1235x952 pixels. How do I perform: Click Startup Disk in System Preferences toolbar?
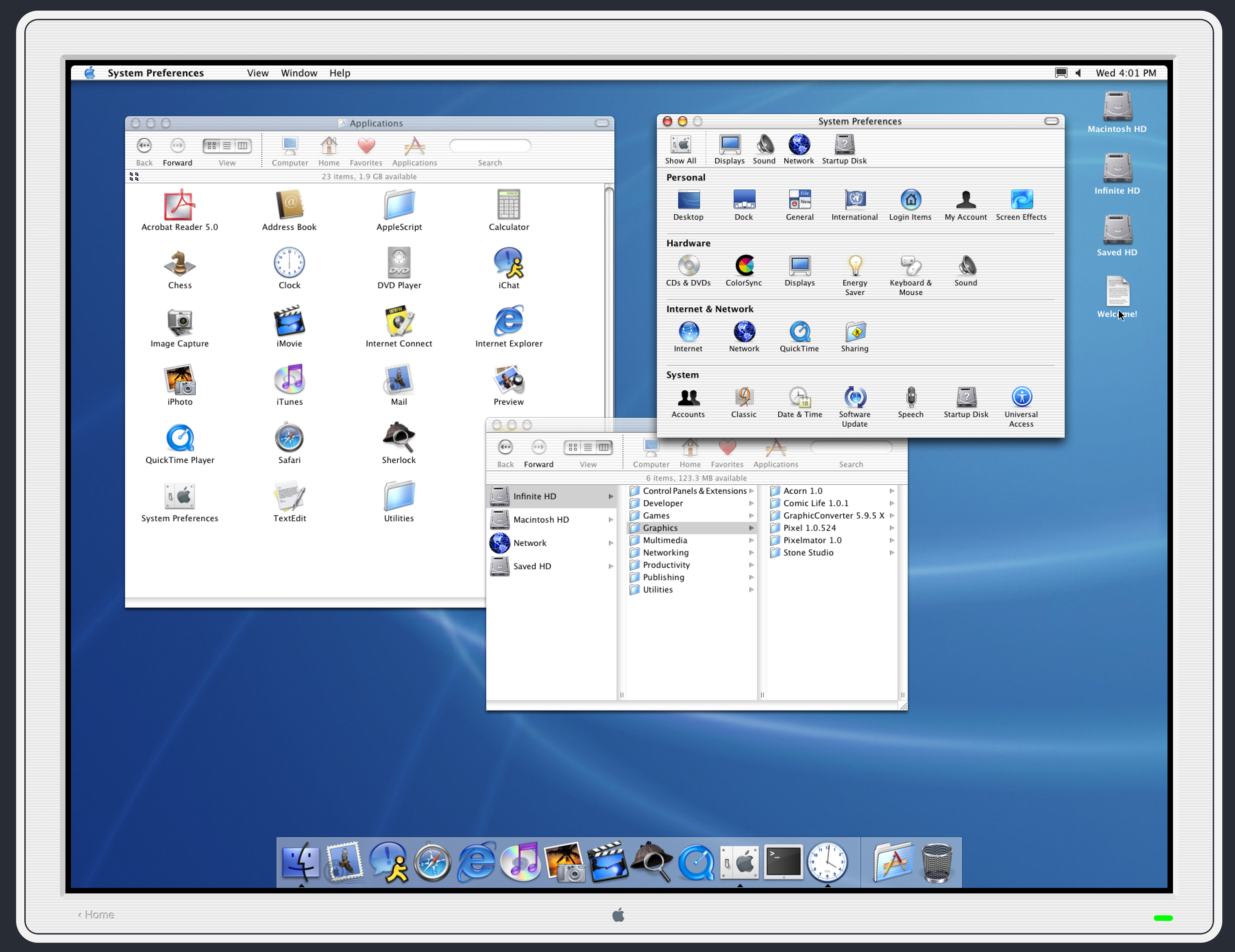(x=844, y=150)
